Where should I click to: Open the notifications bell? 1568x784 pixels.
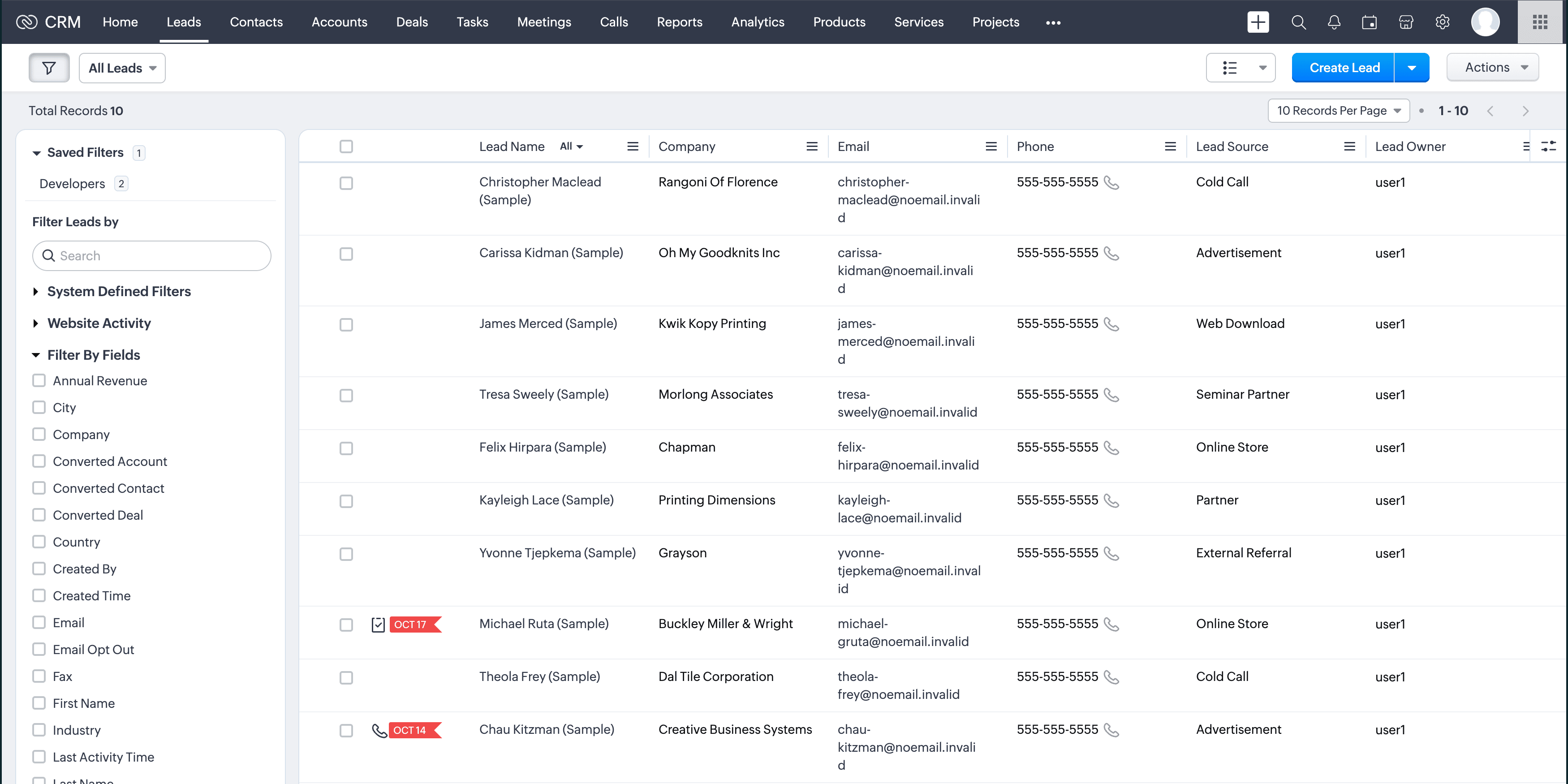point(1334,22)
